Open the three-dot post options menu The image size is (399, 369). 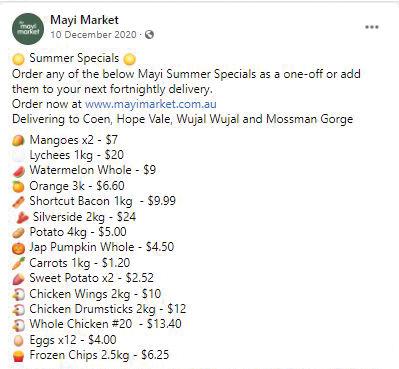372,27
